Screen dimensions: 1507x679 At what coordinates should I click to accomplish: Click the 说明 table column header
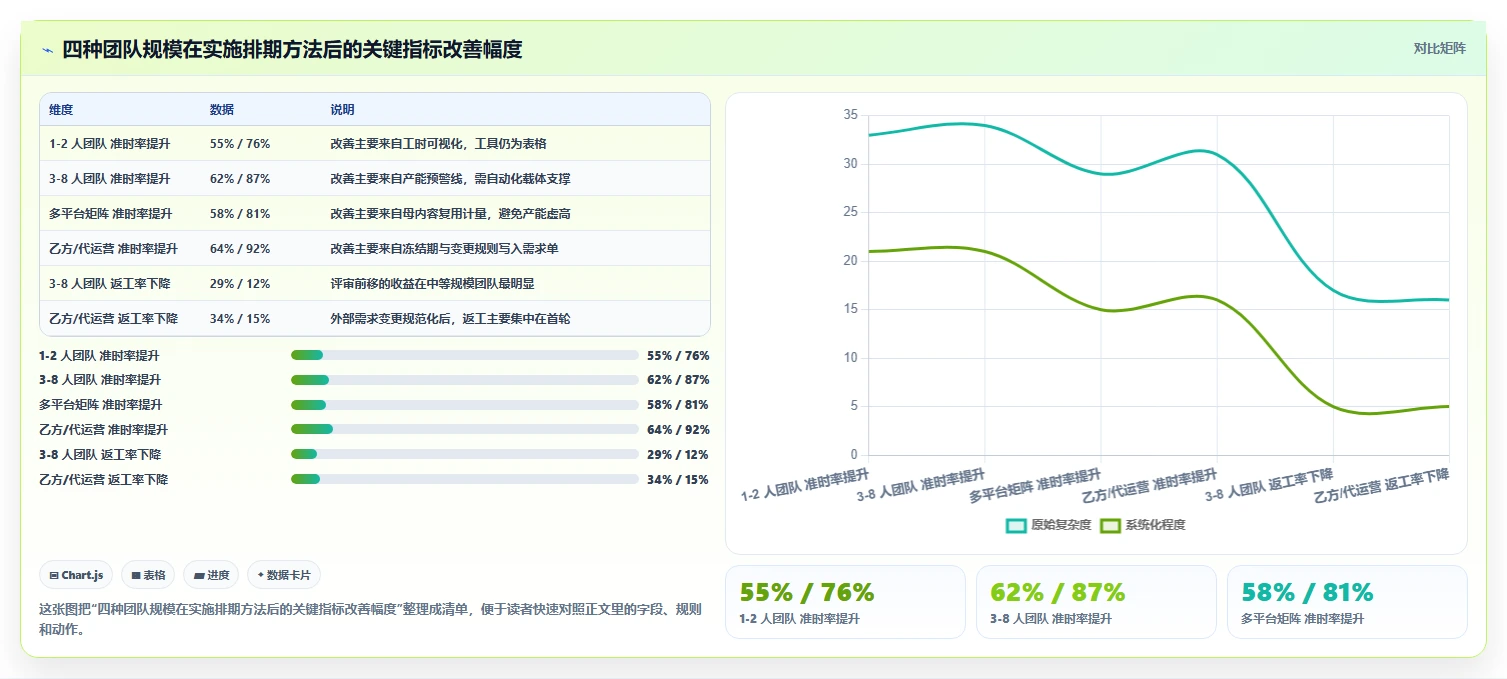[342, 110]
